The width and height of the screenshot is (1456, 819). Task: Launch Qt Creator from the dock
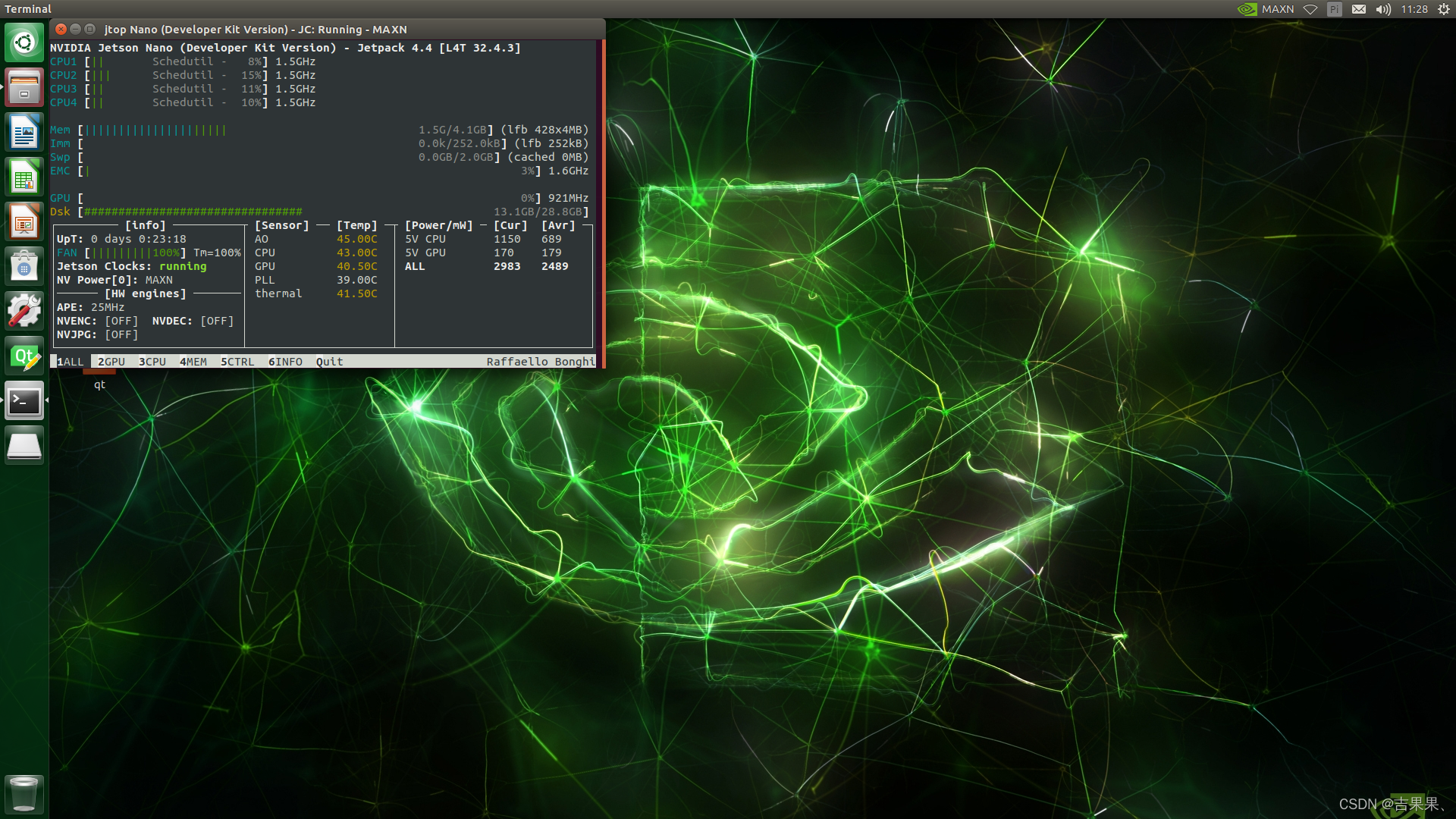[24, 356]
